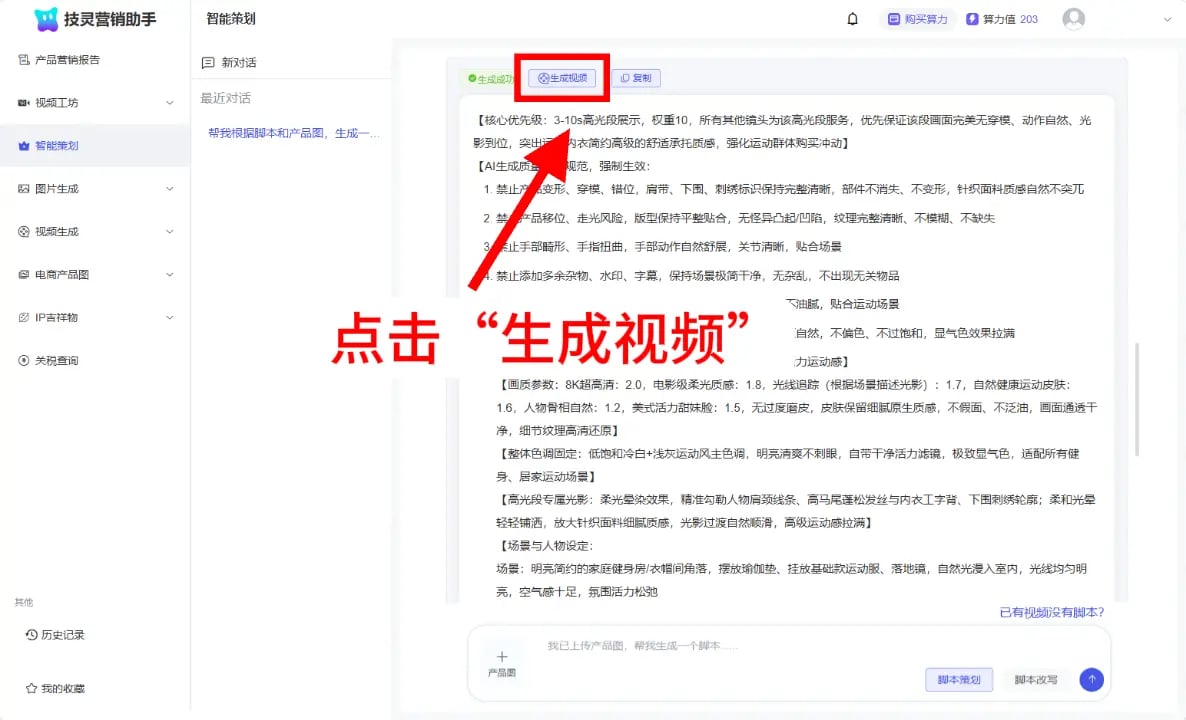The width and height of the screenshot is (1186, 720).
Task: Click the 最近对话 heading
Action: (225, 98)
